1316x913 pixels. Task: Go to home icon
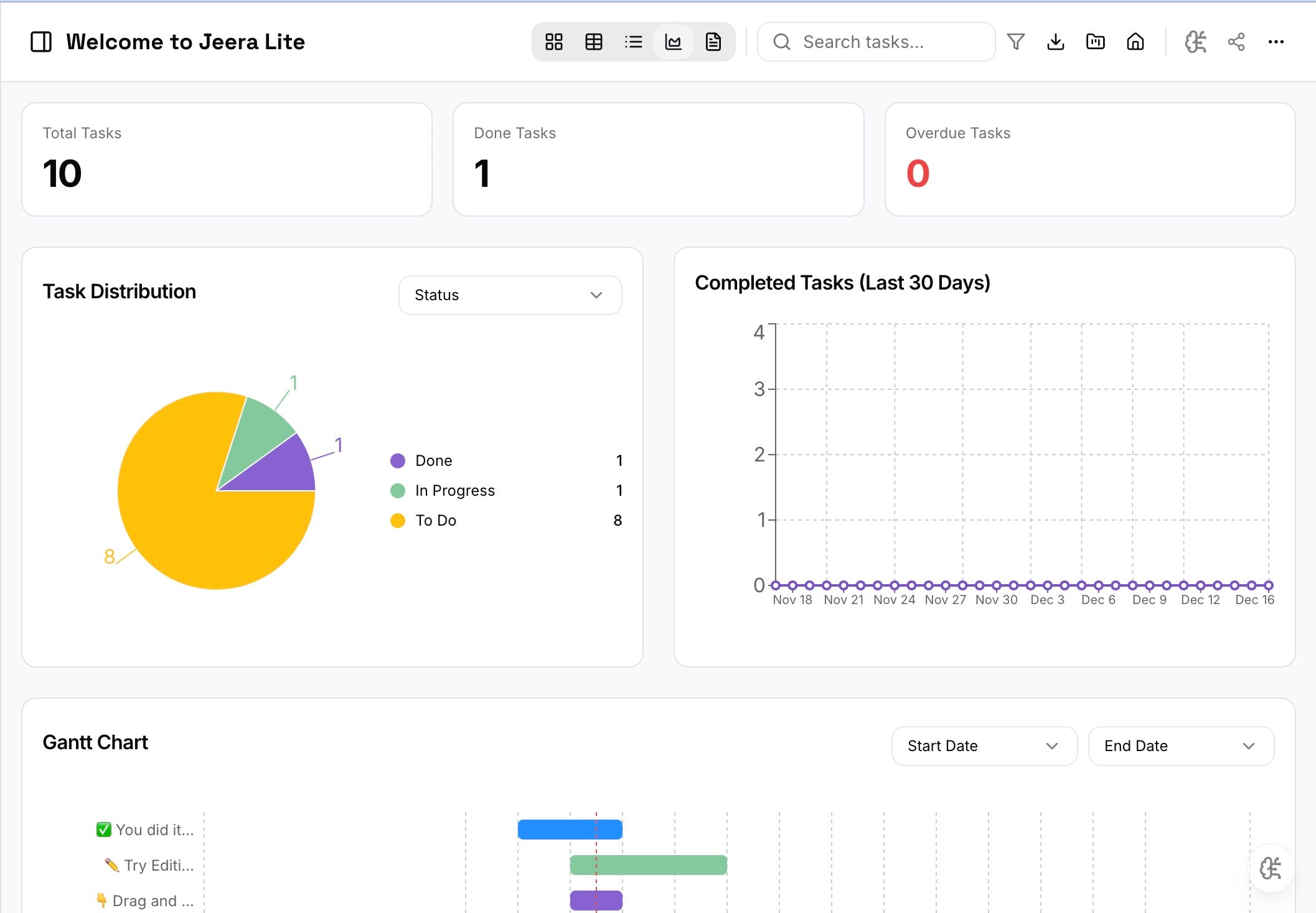[1135, 42]
